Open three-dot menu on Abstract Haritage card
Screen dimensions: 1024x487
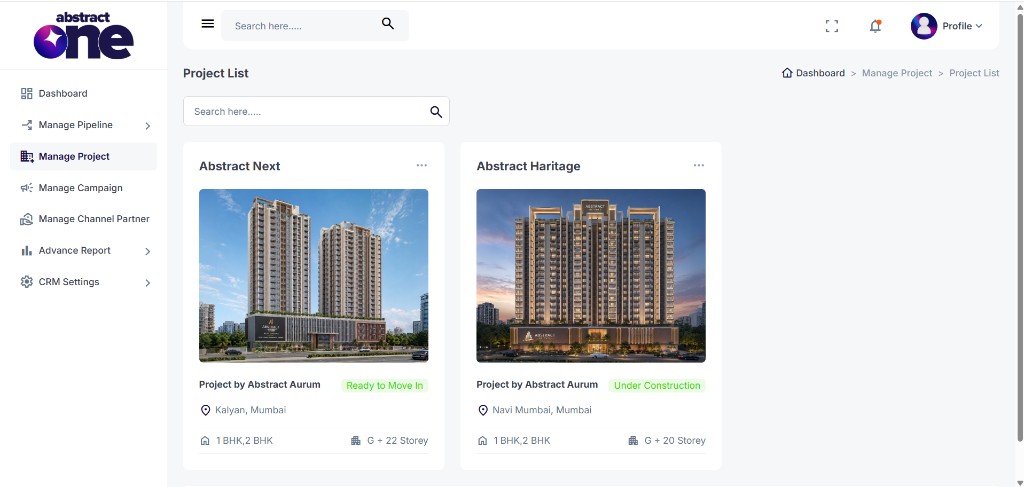[x=699, y=165]
